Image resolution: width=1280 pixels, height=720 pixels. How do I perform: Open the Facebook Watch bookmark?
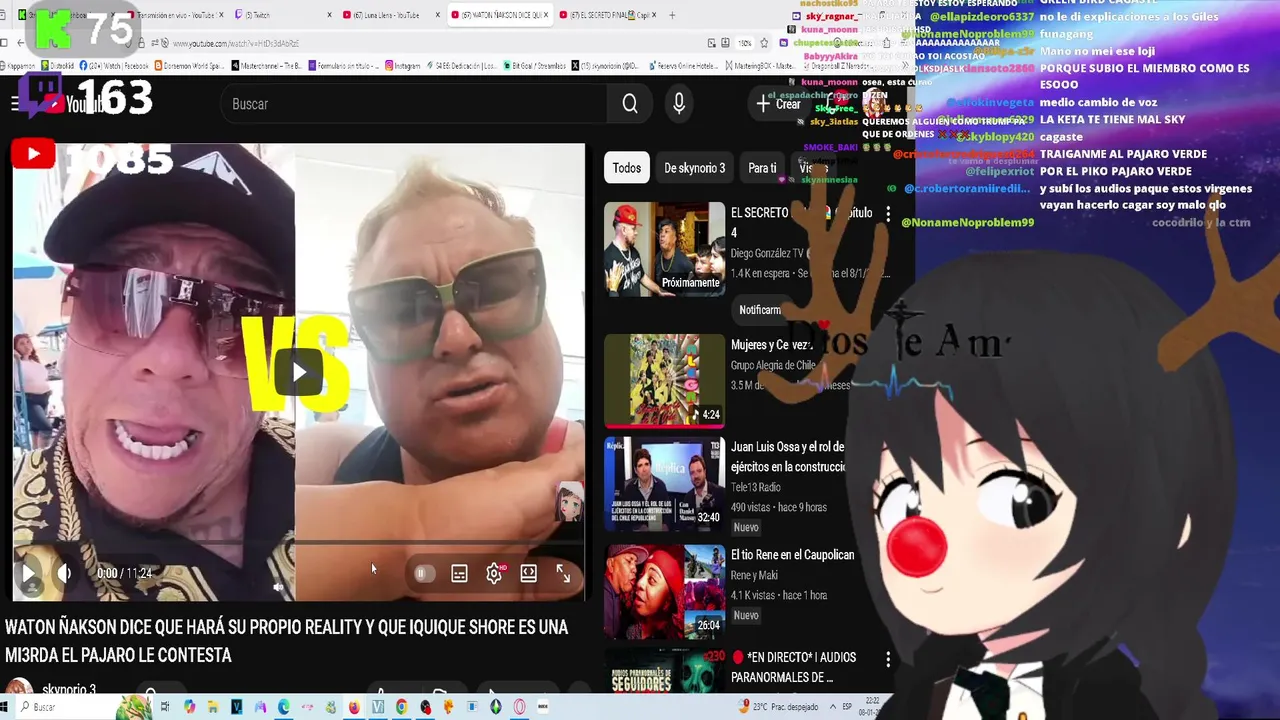114,66
